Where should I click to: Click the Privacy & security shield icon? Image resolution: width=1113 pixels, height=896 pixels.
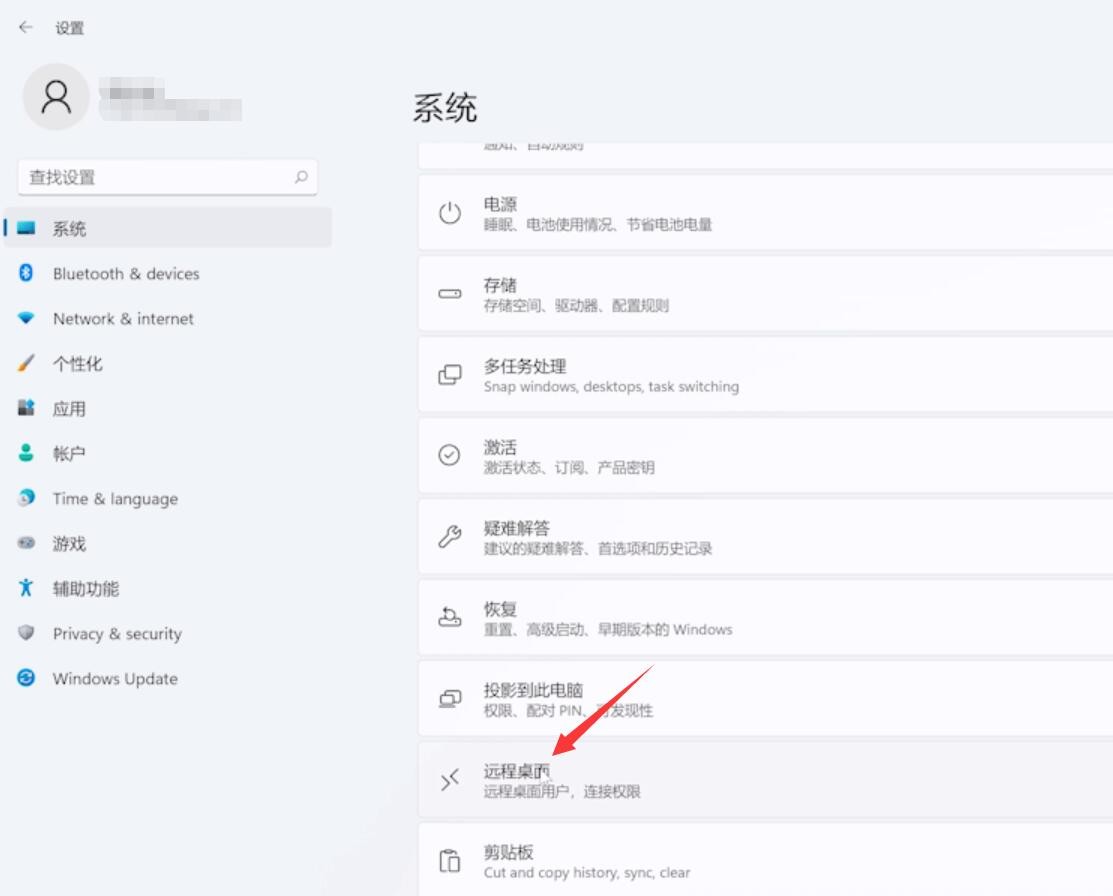pos(27,633)
